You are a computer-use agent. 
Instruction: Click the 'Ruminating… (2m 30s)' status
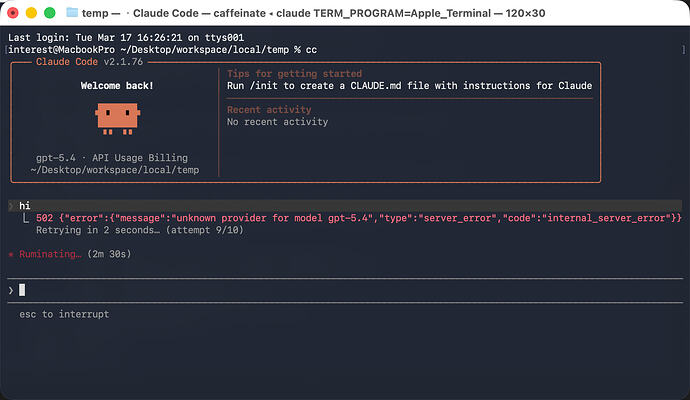(75, 254)
